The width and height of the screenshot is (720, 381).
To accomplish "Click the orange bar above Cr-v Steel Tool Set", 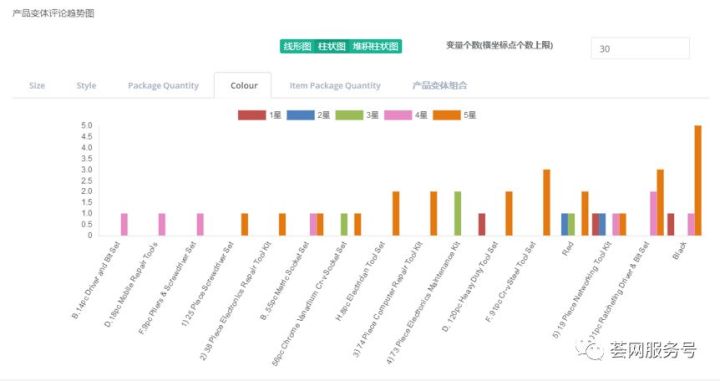I will (546, 202).
